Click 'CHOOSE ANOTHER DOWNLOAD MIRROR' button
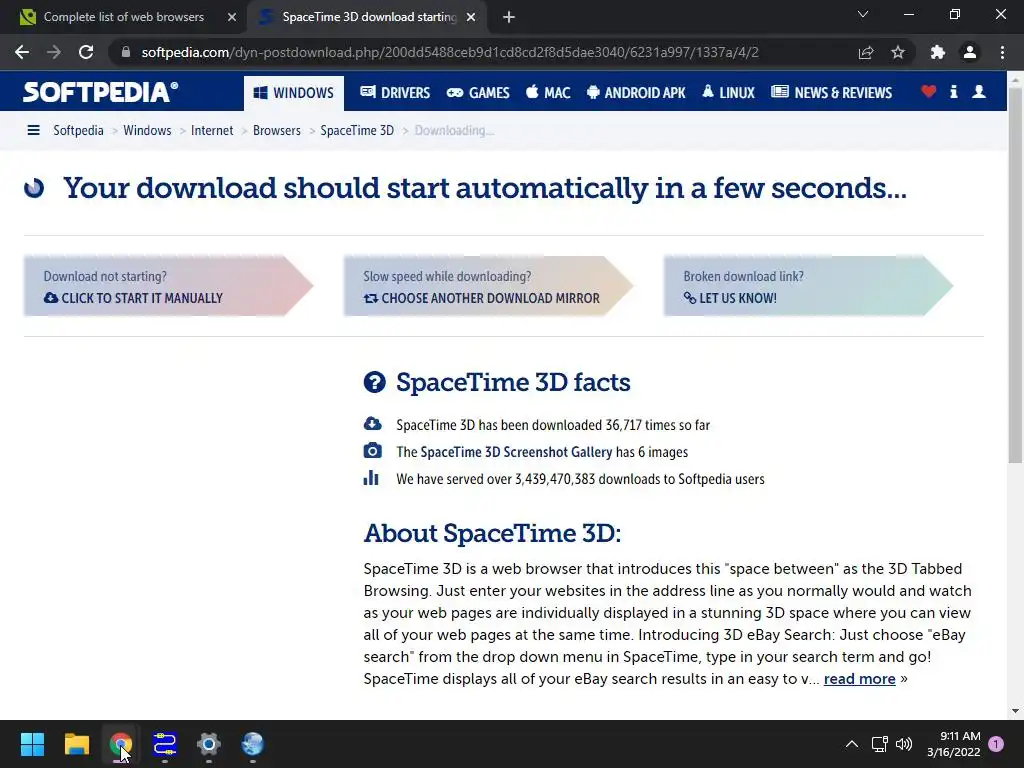Screen dimensions: 1024x768 (488, 286)
